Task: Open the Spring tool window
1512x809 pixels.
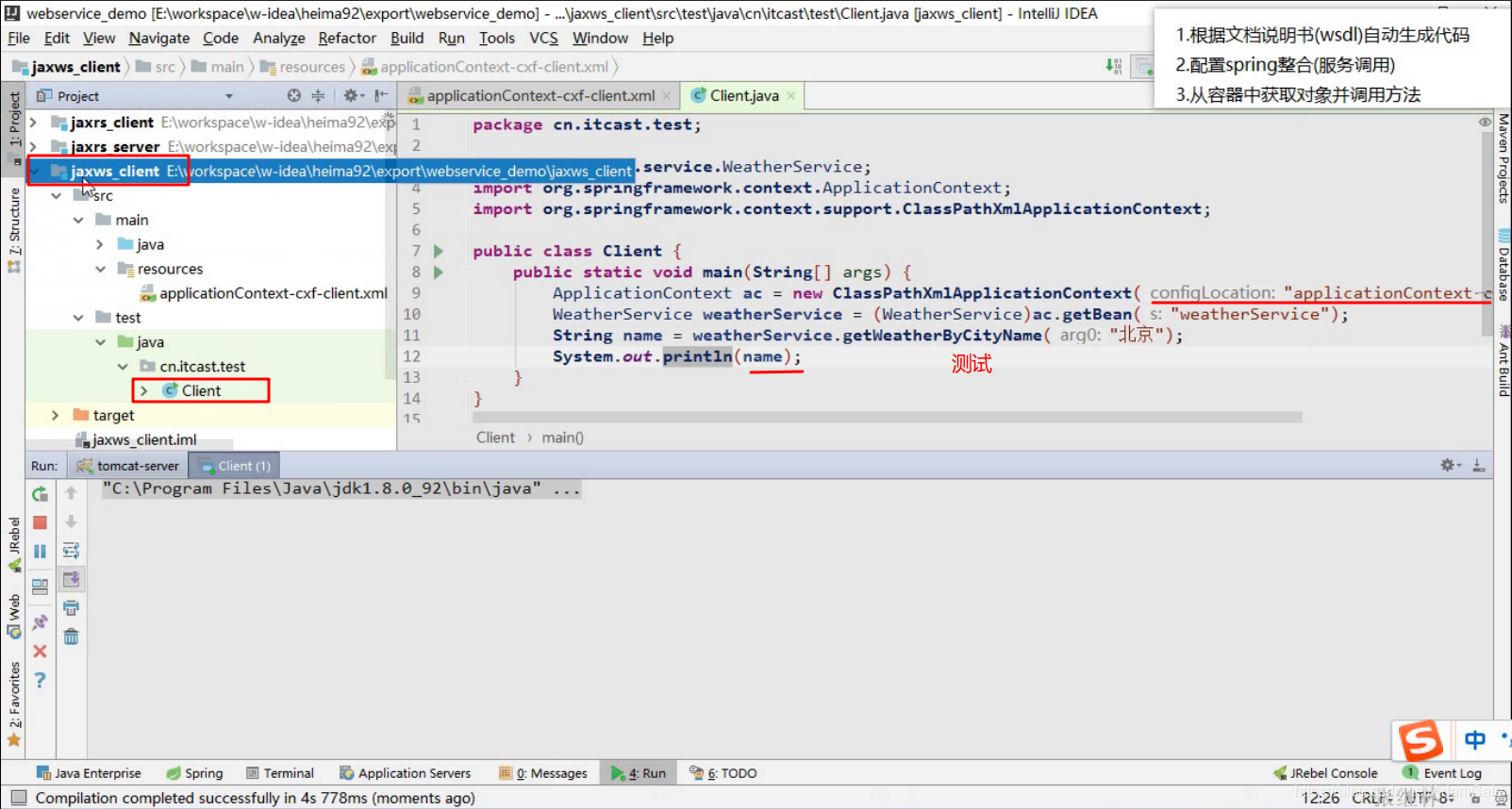Action: pyautogui.click(x=195, y=773)
